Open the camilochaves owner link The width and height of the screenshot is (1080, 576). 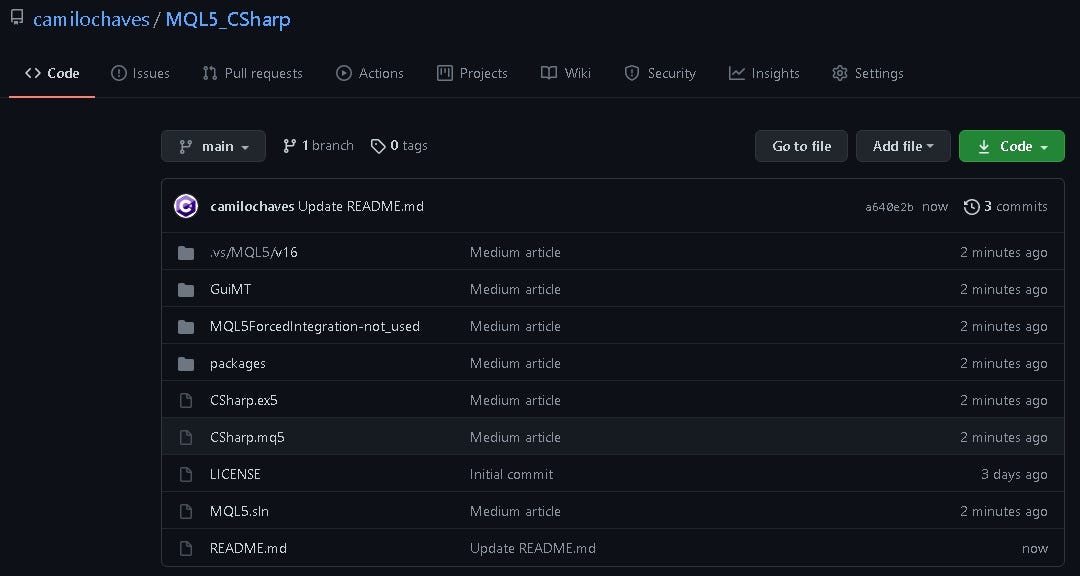(x=91, y=19)
